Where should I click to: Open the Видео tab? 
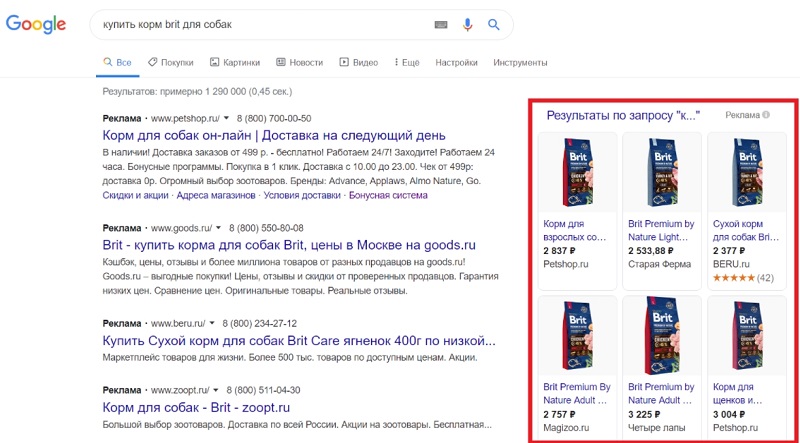pyautogui.click(x=359, y=63)
